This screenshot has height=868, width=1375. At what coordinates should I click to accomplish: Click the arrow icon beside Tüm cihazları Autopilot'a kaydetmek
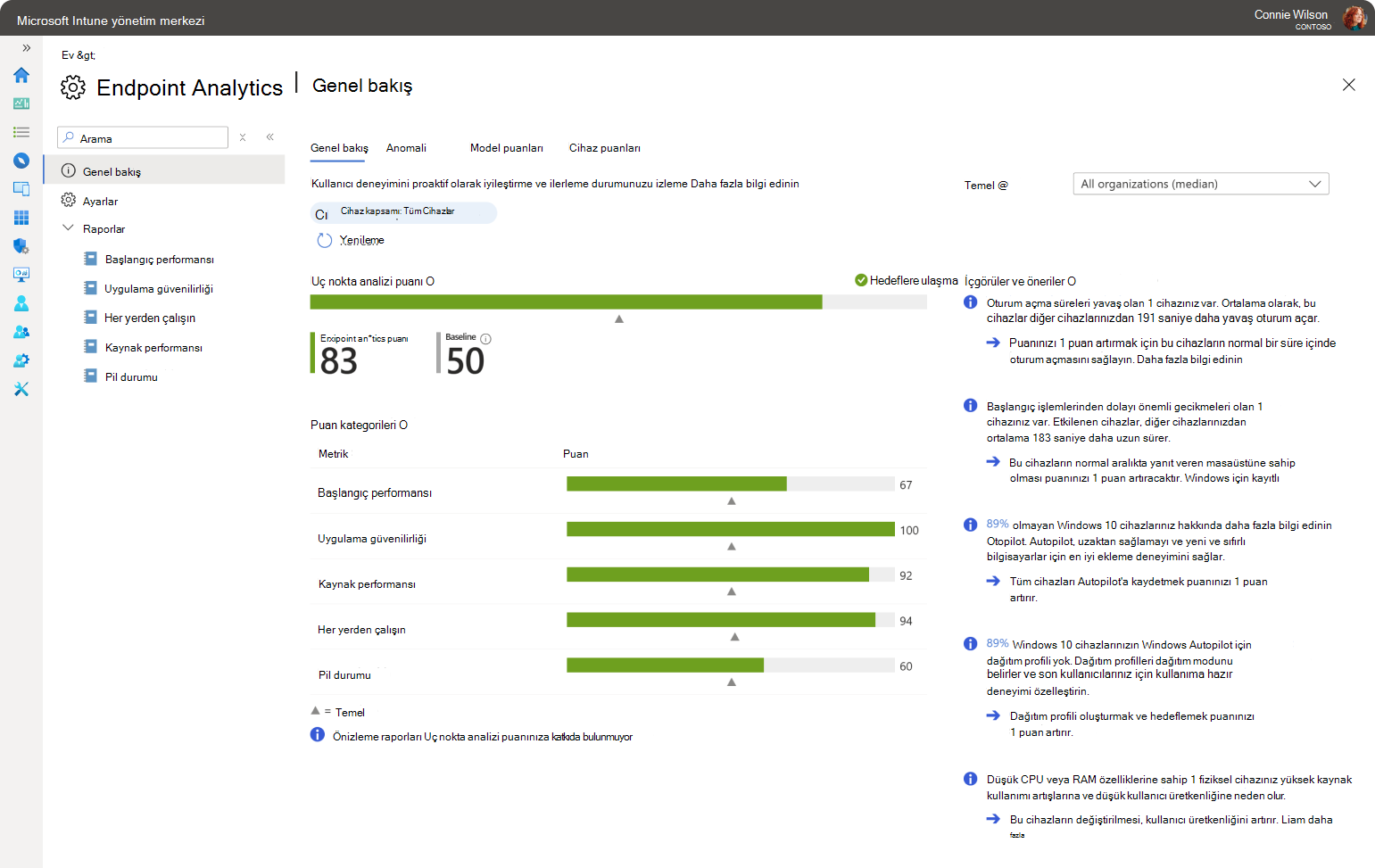click(x=993, y=581)
